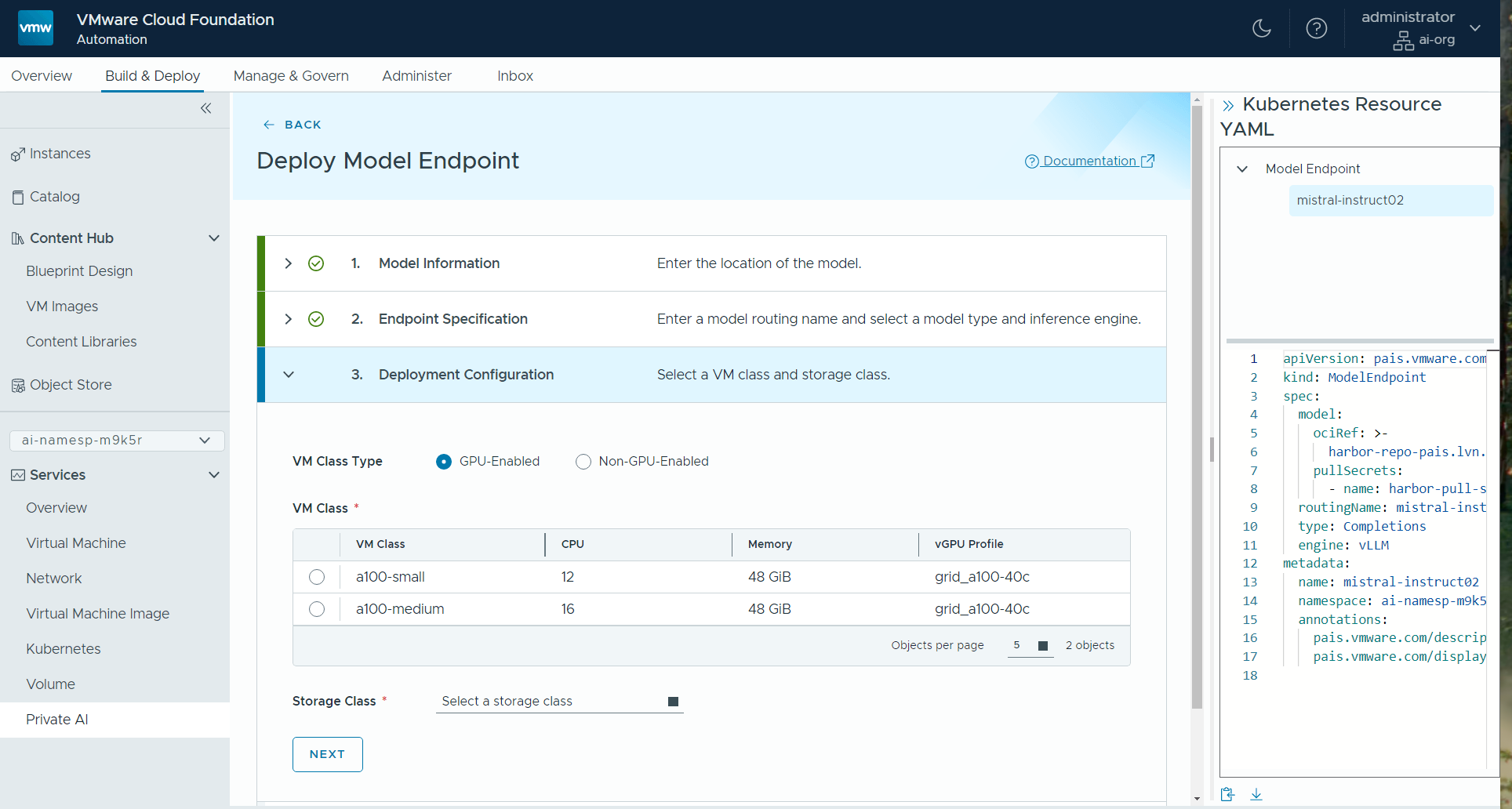This screenshot has width=1512, height=809.
Task: Collapse the left sidebar with double chevron
Action: [x=205, y=108]
